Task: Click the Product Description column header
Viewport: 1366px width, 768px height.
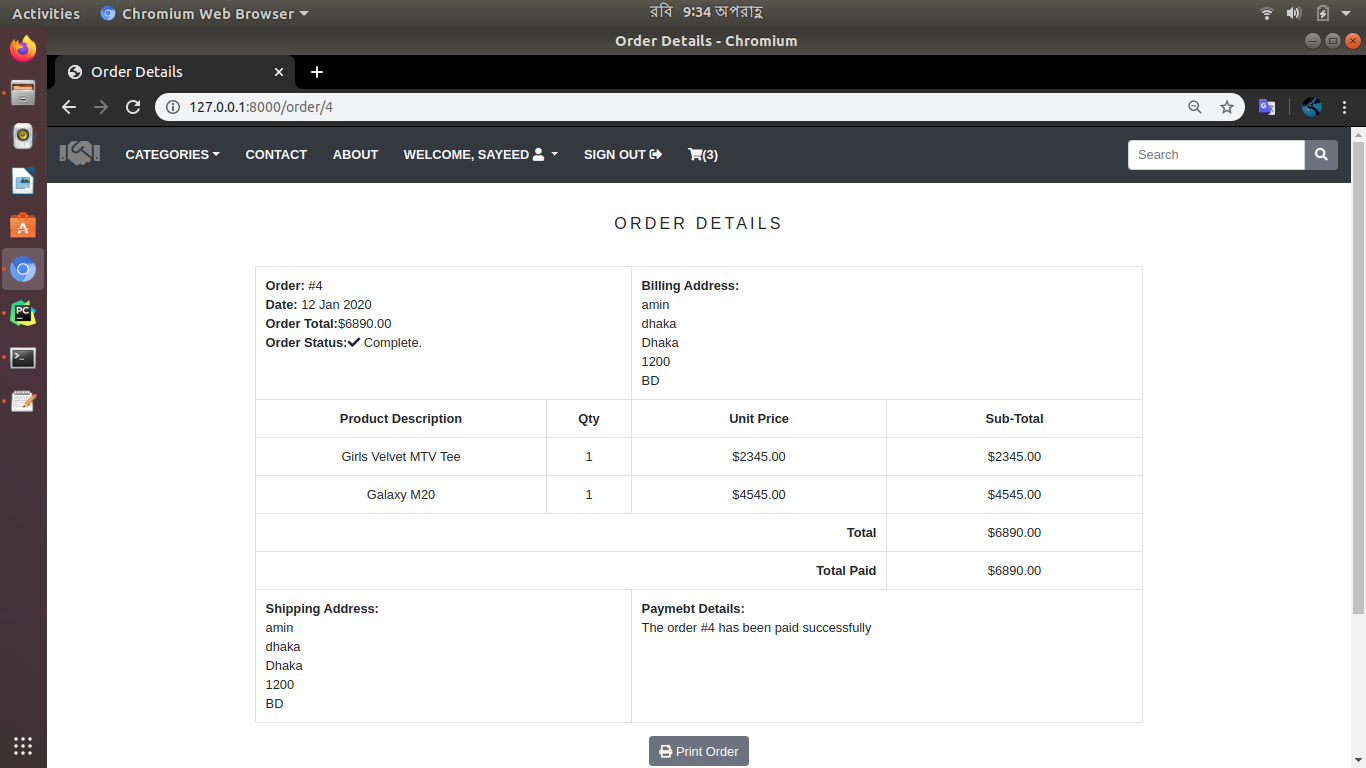Action: 401,418
